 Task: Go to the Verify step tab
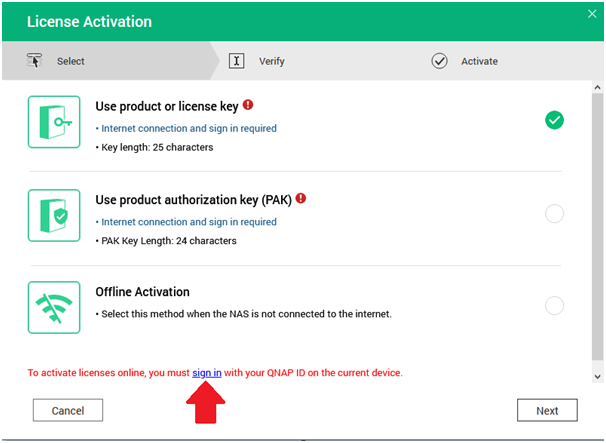pos(271,61)
